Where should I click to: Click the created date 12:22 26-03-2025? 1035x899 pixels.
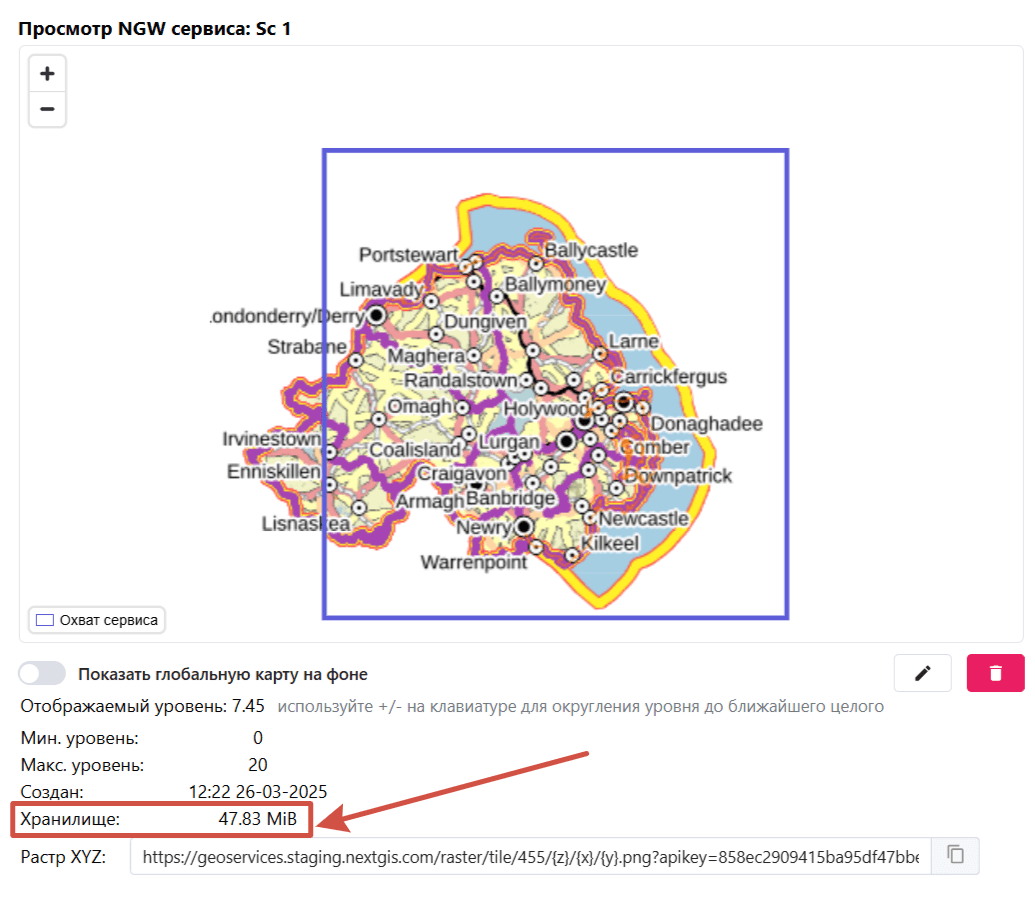(258, 792)
